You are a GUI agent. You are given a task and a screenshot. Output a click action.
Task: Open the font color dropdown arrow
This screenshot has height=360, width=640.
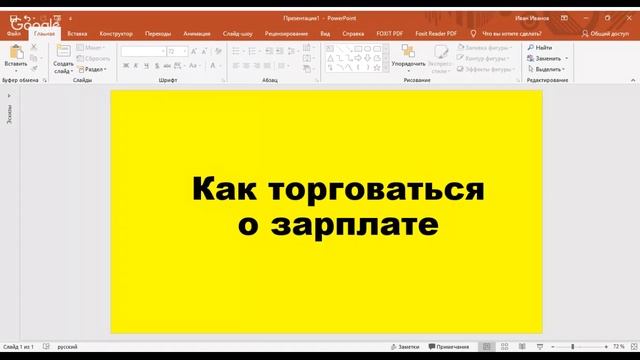pos(220,66)
